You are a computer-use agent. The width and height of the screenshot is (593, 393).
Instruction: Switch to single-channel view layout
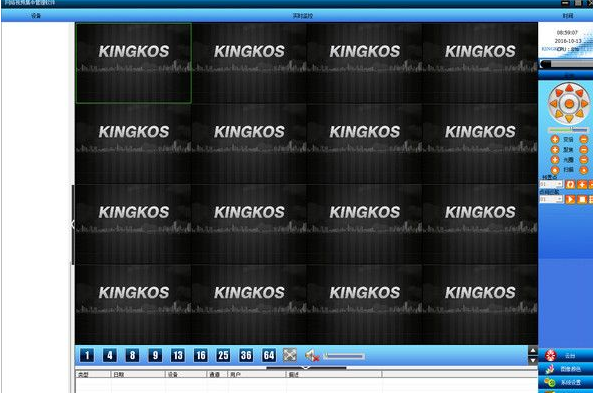87,355
